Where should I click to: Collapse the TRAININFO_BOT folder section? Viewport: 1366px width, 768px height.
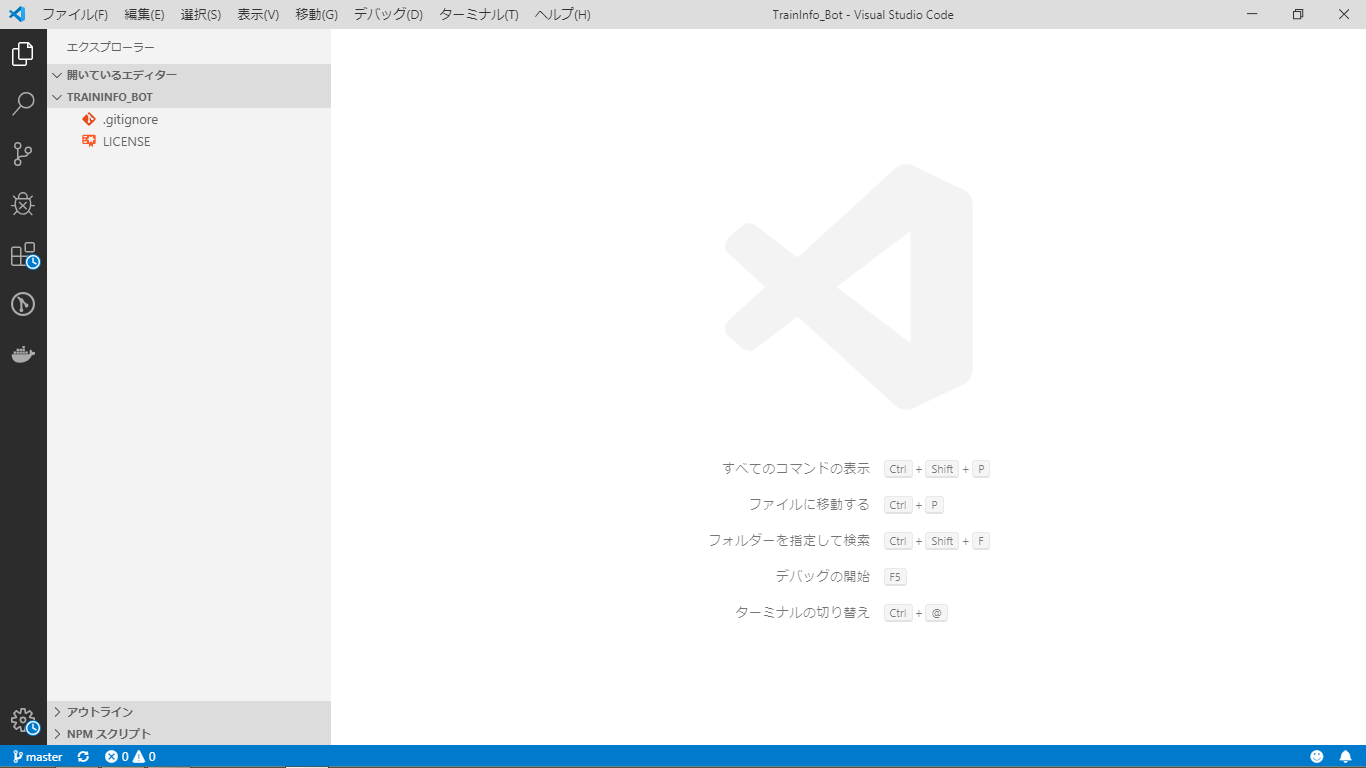click(x=189, y=97)
